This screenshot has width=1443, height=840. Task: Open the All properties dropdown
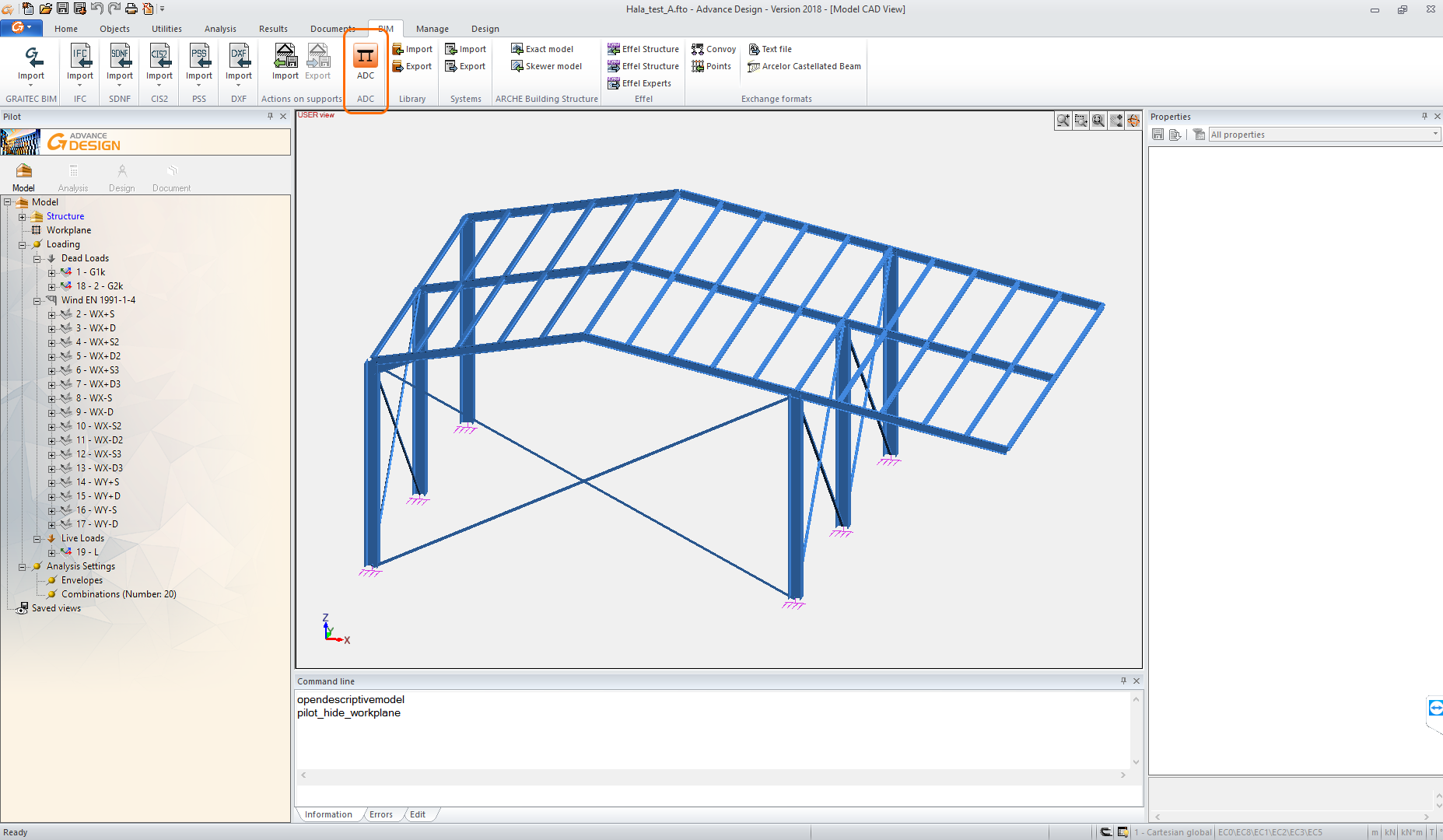(1435, 135)
